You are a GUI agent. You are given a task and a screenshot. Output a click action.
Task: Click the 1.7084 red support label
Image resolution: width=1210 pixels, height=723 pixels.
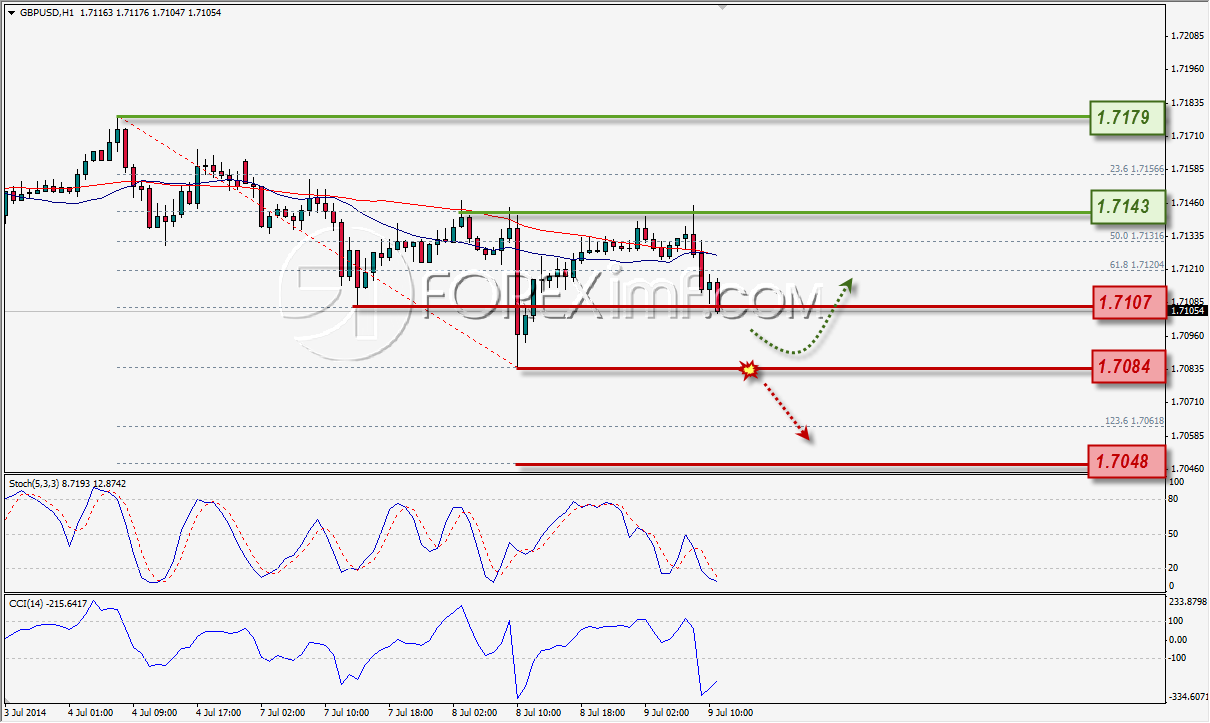pos(1127,370)
